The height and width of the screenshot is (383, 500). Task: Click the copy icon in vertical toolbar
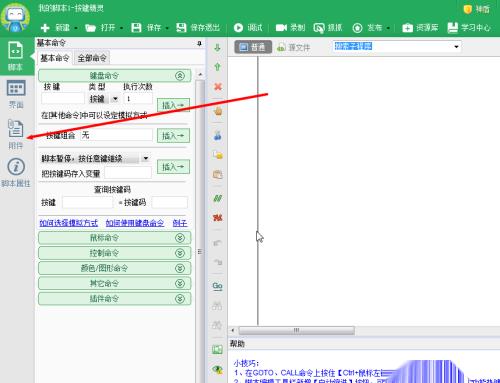coord(218,155)
